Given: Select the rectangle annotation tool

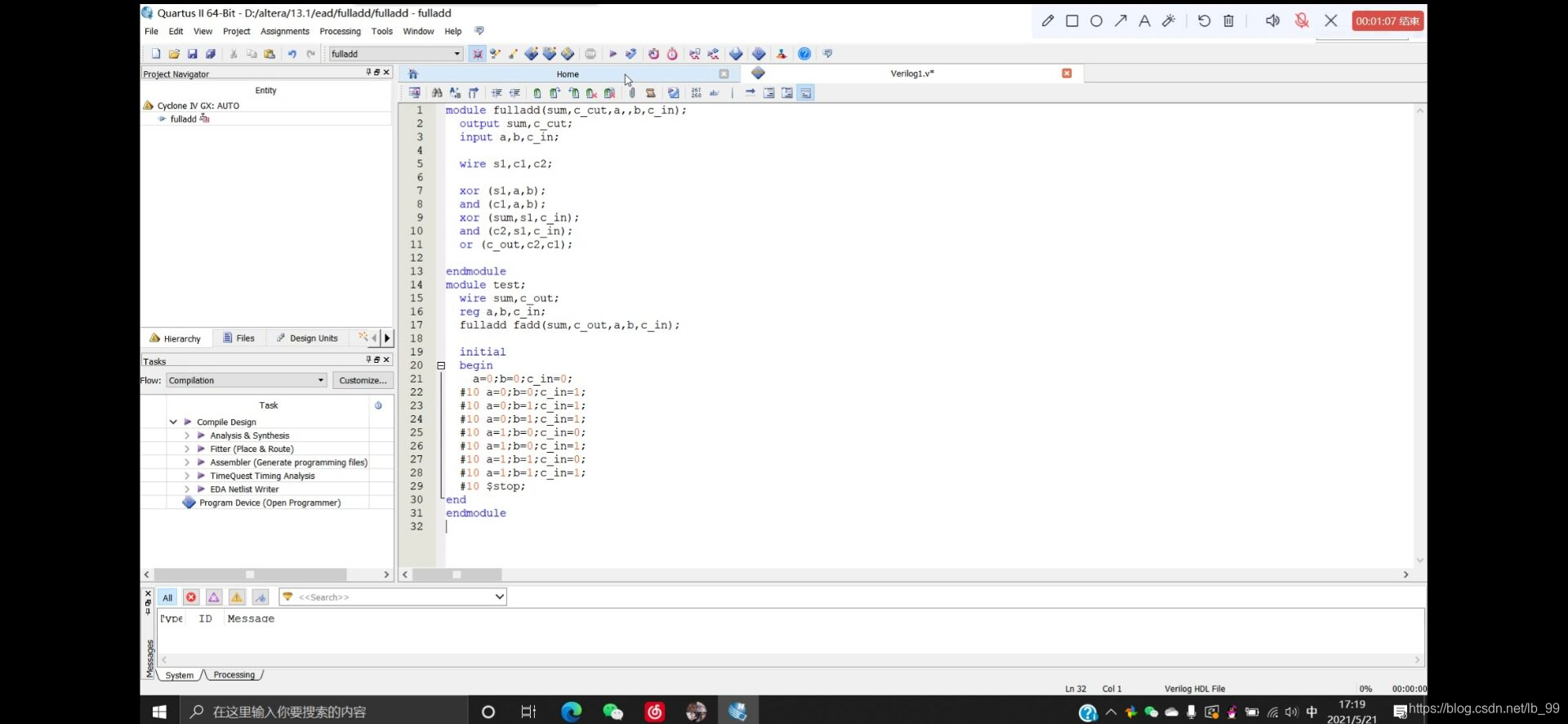Looking at the screenshot, I should point(1072,21).
